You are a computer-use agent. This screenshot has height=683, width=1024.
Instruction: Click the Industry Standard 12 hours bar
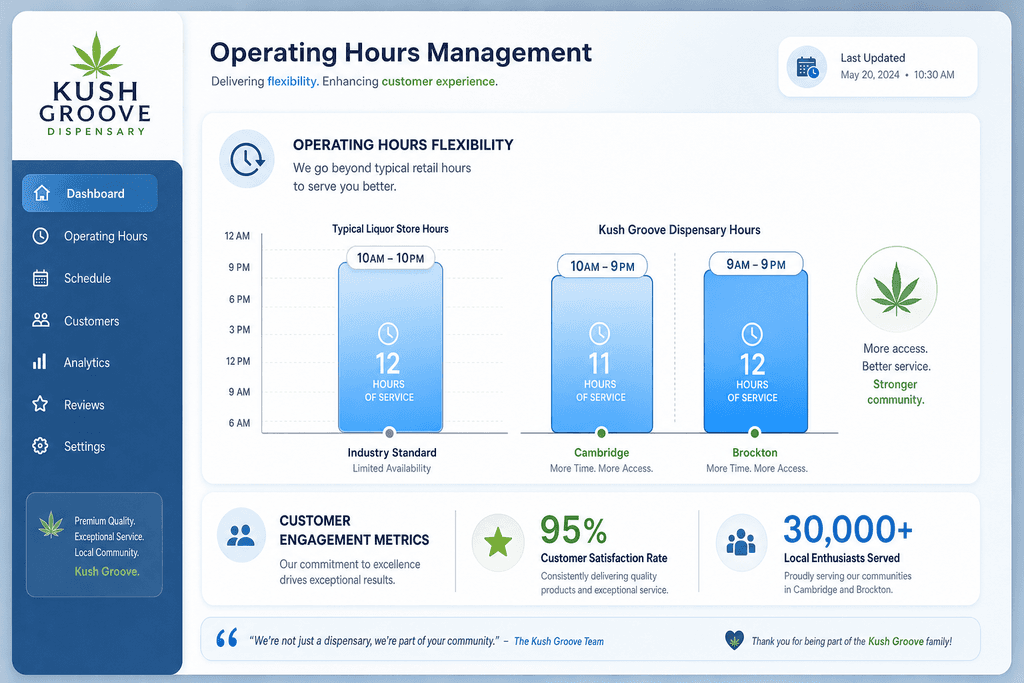click(391, 347)
